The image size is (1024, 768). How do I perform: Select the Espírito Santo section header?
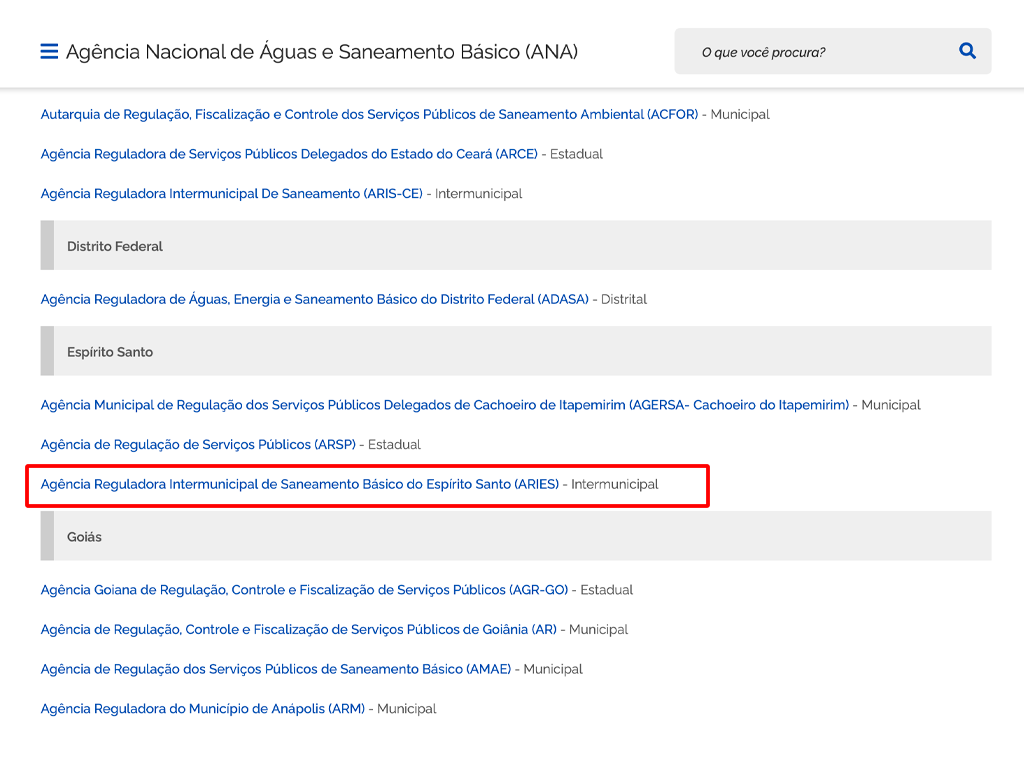click(110, 352)
